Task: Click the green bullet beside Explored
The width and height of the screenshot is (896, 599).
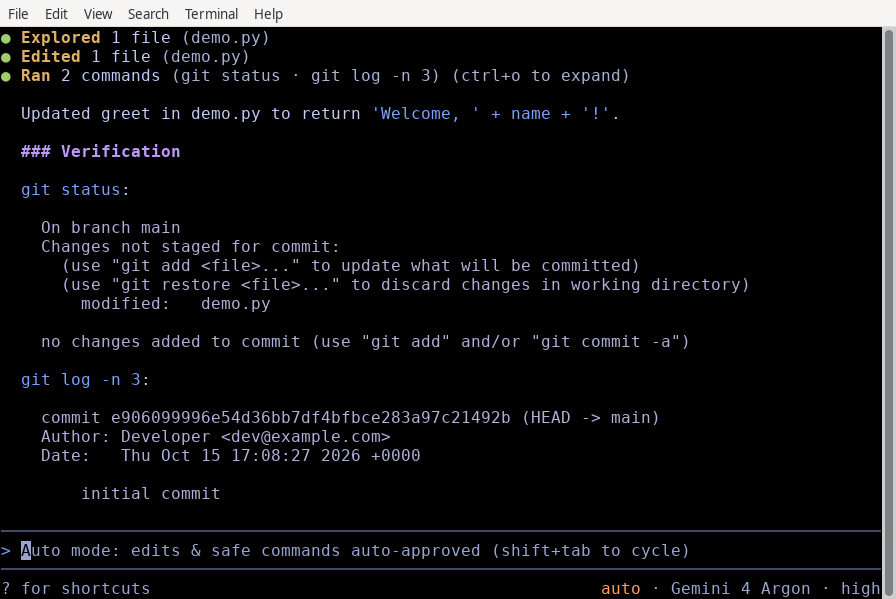Action: [x=6, y=38]
